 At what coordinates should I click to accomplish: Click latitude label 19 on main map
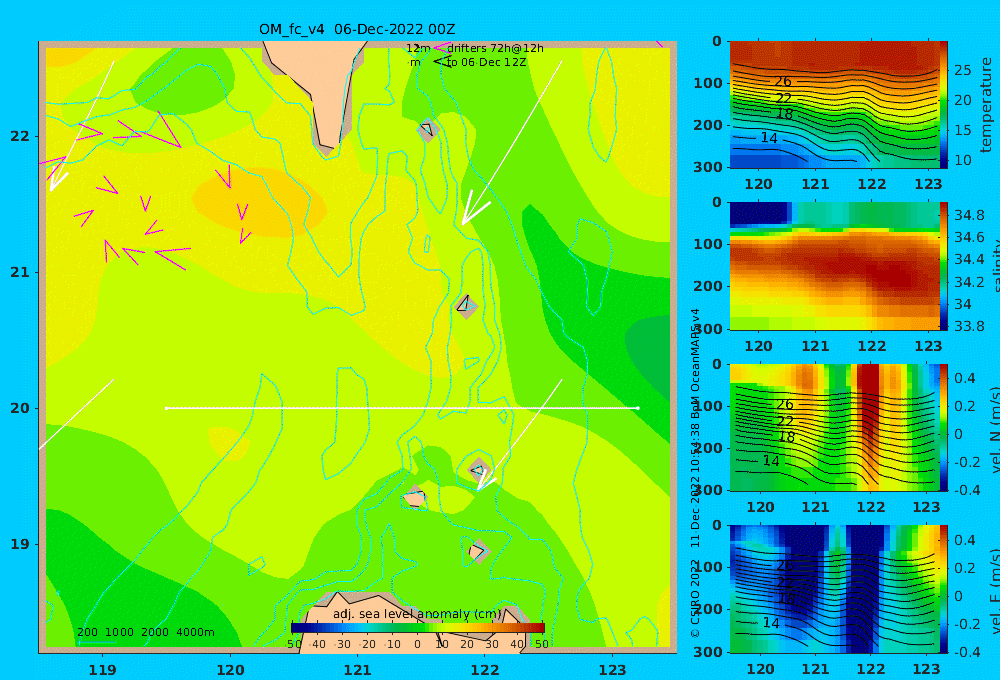click(20, 544)
